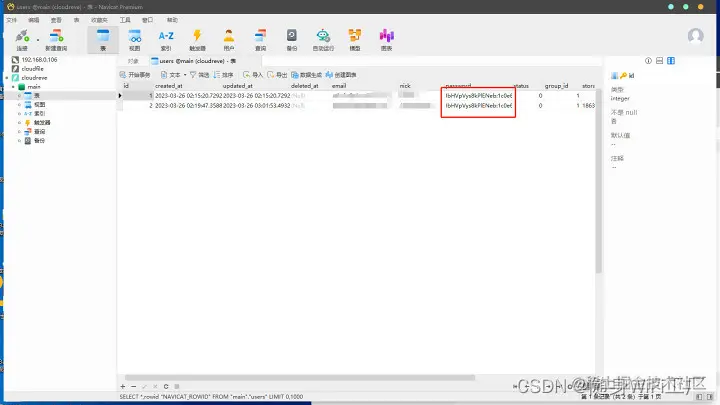Select the User (用户) toolbar icon
Viewport: 720px width, 405px height.
point(229,40)
